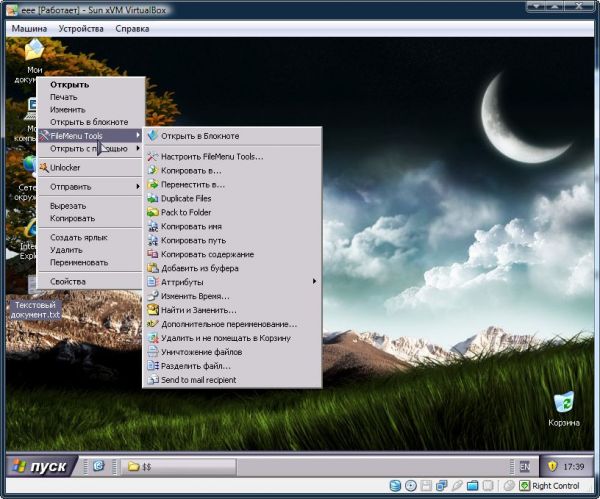The width and height of the screenshot is (600, 499).
Task: Click the Корзина recycle bin desktop icon
Action: tap(564, 405)
